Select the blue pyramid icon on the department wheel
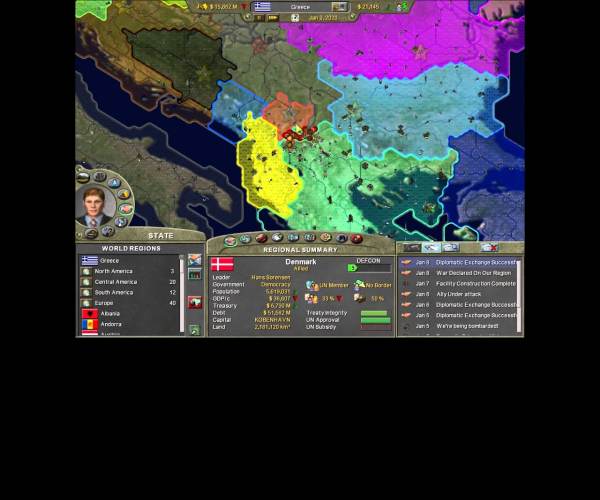This screenshot has height=500, width=600. click(x=114, y=183)
